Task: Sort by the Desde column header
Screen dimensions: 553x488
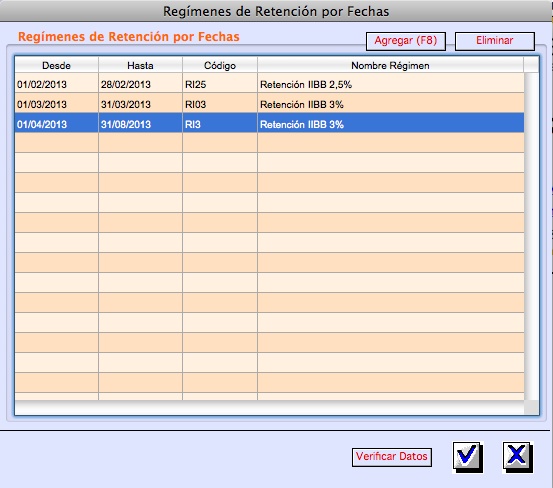Action: pyautogui.click(x=56, y=66)
